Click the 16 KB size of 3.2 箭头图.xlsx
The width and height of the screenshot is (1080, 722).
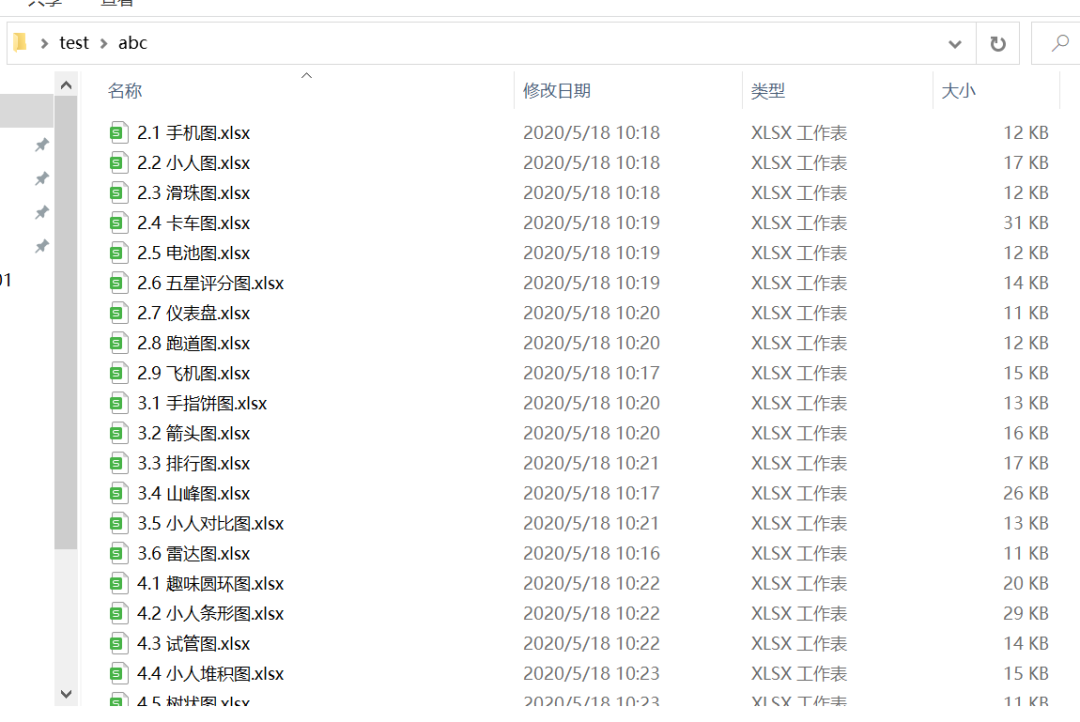click(x=1026, y=433)
